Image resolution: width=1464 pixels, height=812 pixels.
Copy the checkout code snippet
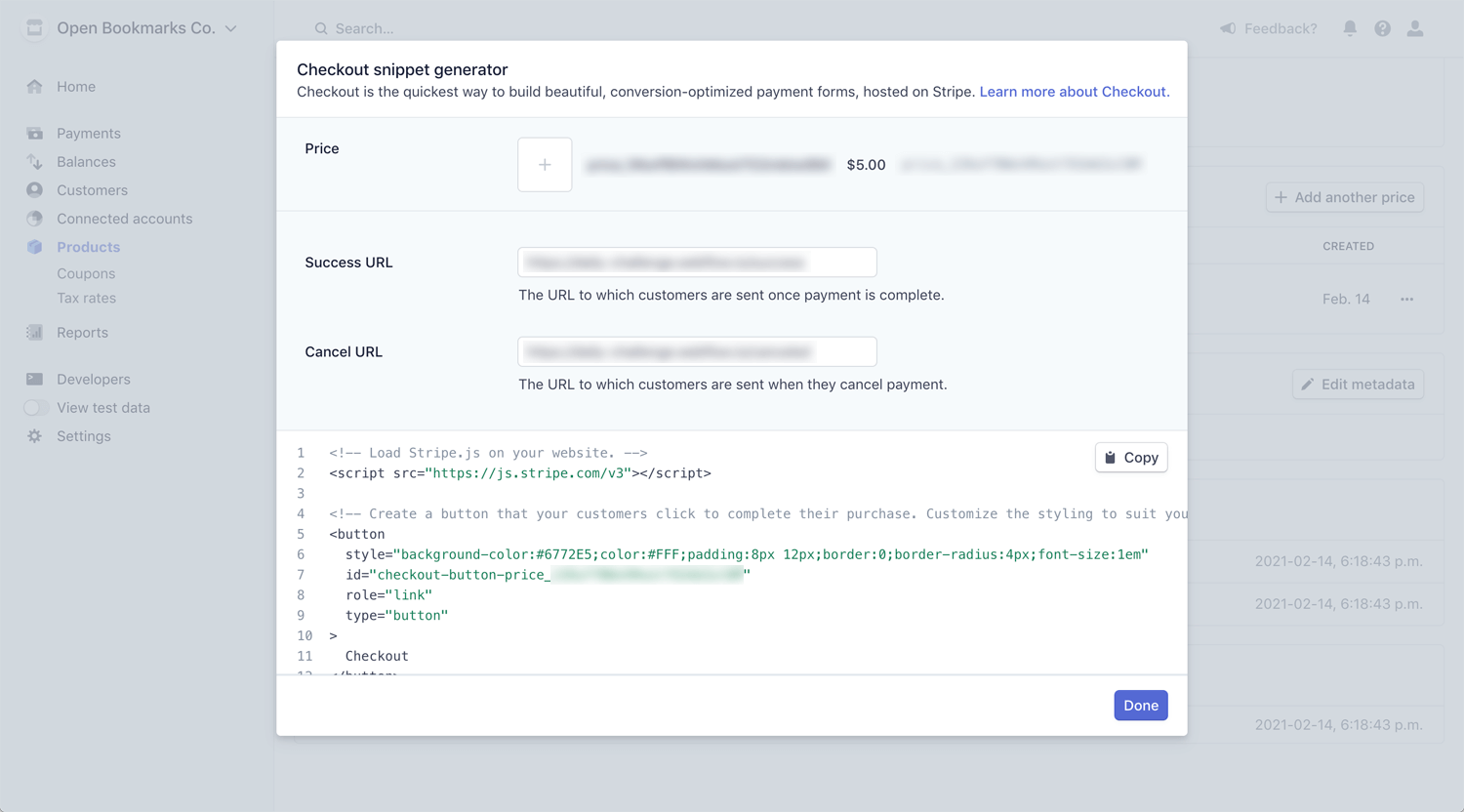(x=1131, y=458)
